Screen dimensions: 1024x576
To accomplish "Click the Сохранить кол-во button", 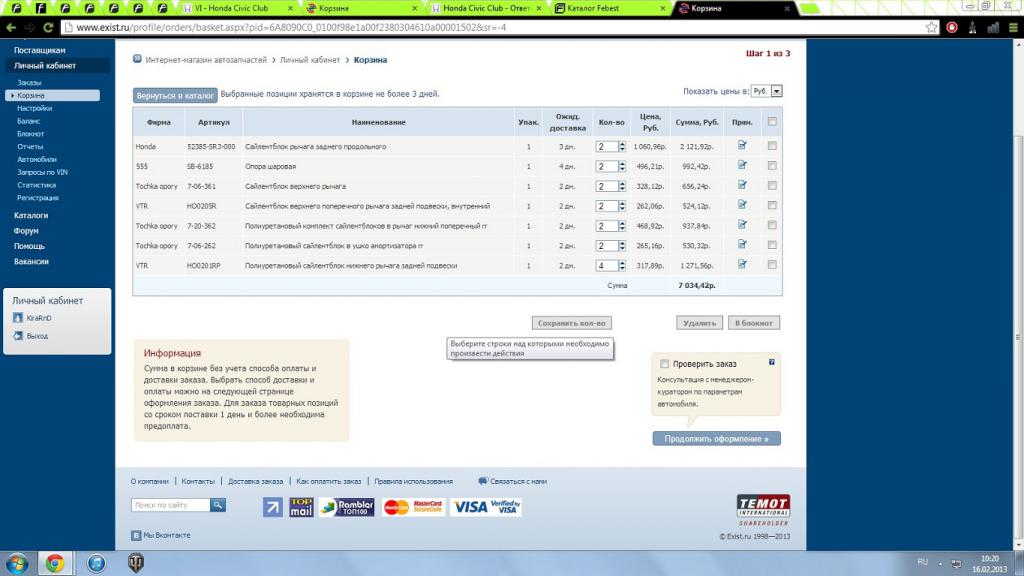I will (x=571, y=323).
